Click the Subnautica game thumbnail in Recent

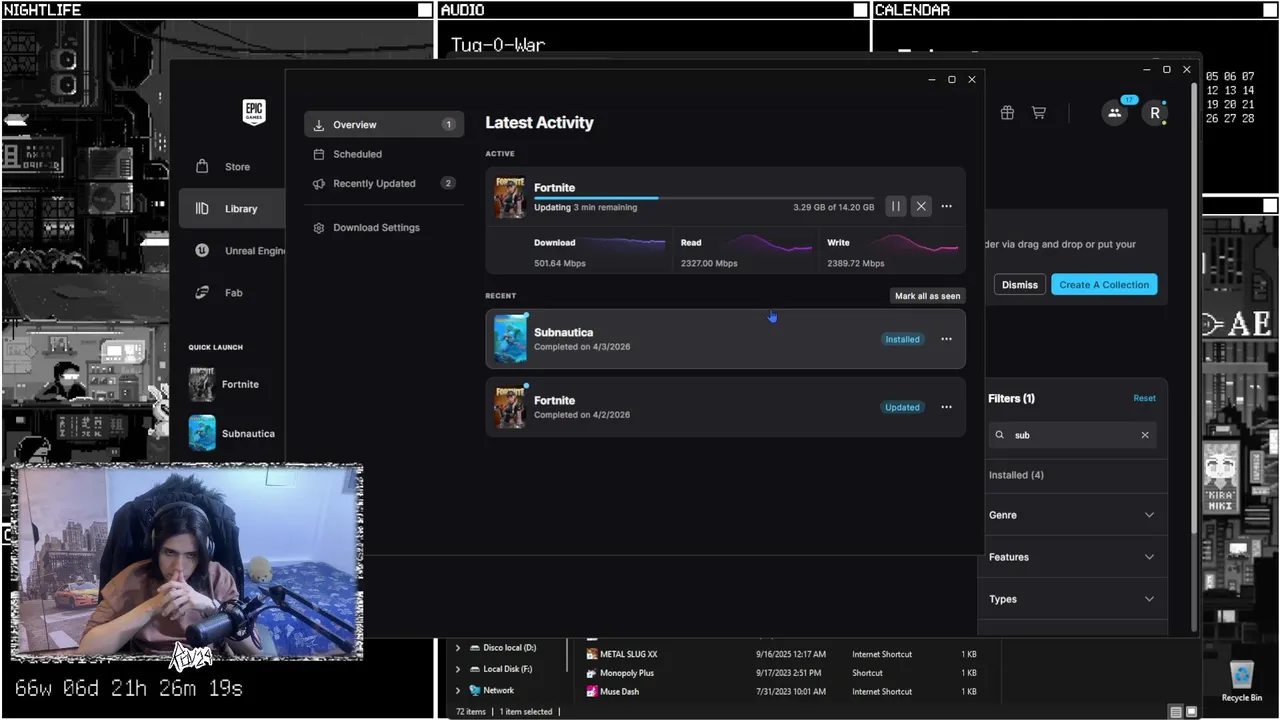click(x=510, y=339)
